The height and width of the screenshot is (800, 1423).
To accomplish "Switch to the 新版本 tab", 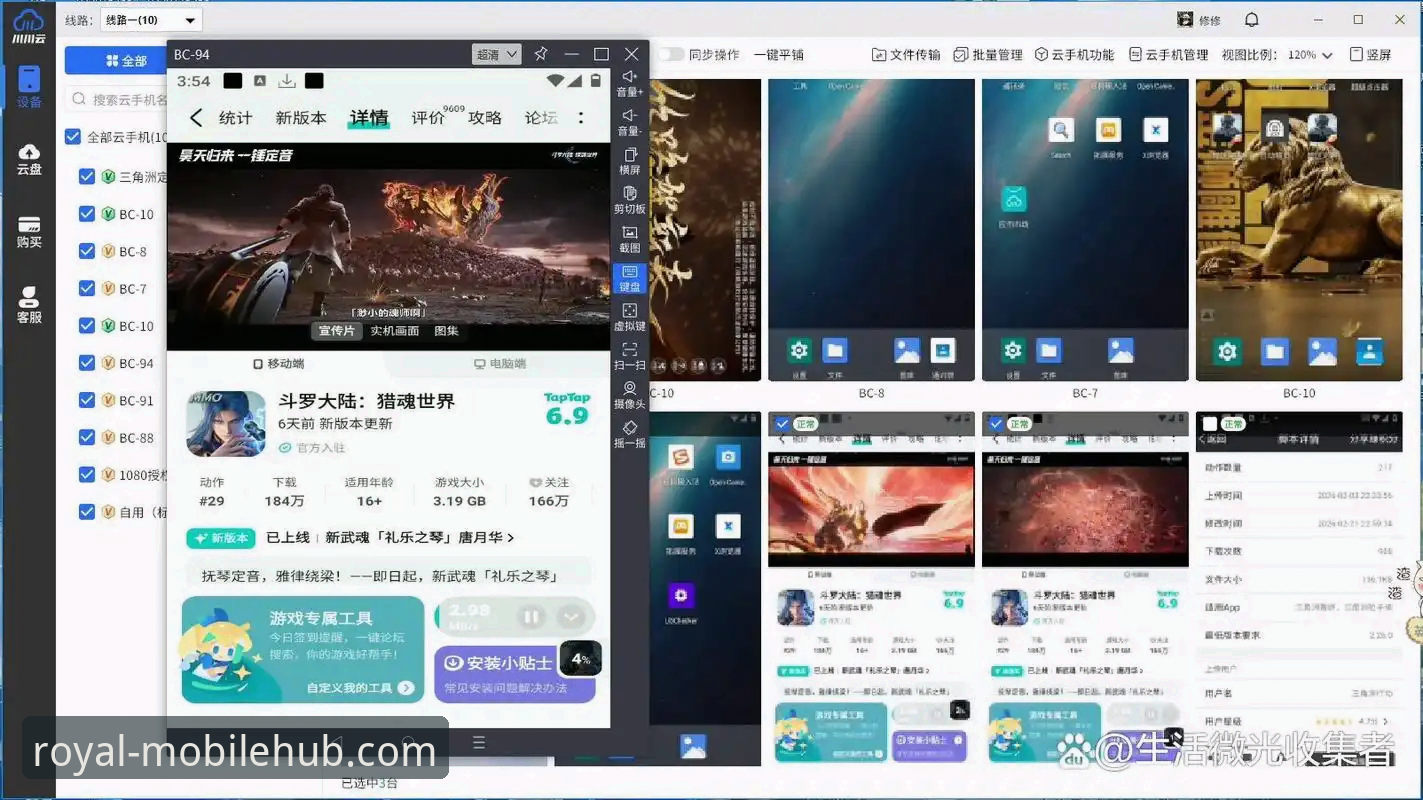I will click(301, 118).
